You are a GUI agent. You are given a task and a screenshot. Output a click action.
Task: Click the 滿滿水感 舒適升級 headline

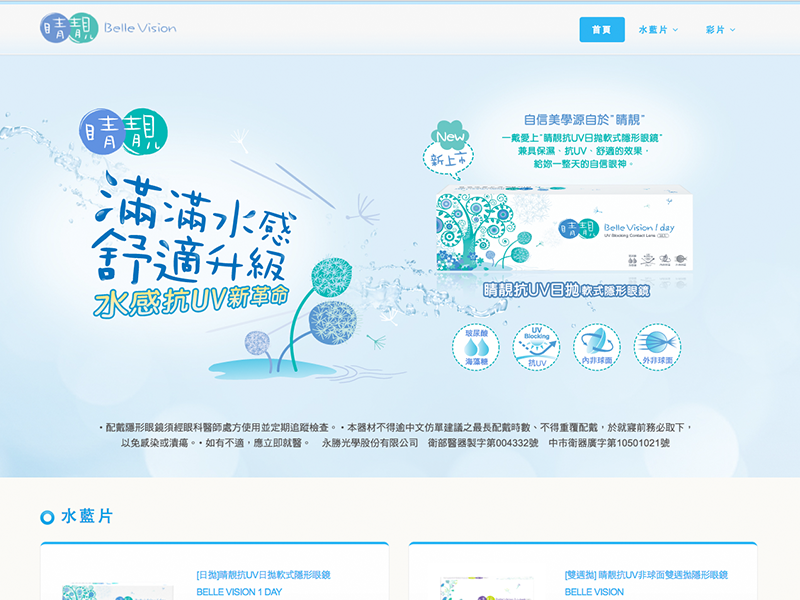pos(194,228)
